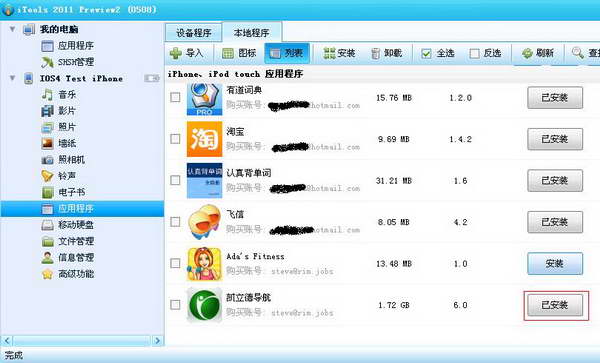This screenshot has width=600, height=363.
Task: Click 安装 button for Ada's Fitness
Action: pyautogui.click(x=555, y=263)
